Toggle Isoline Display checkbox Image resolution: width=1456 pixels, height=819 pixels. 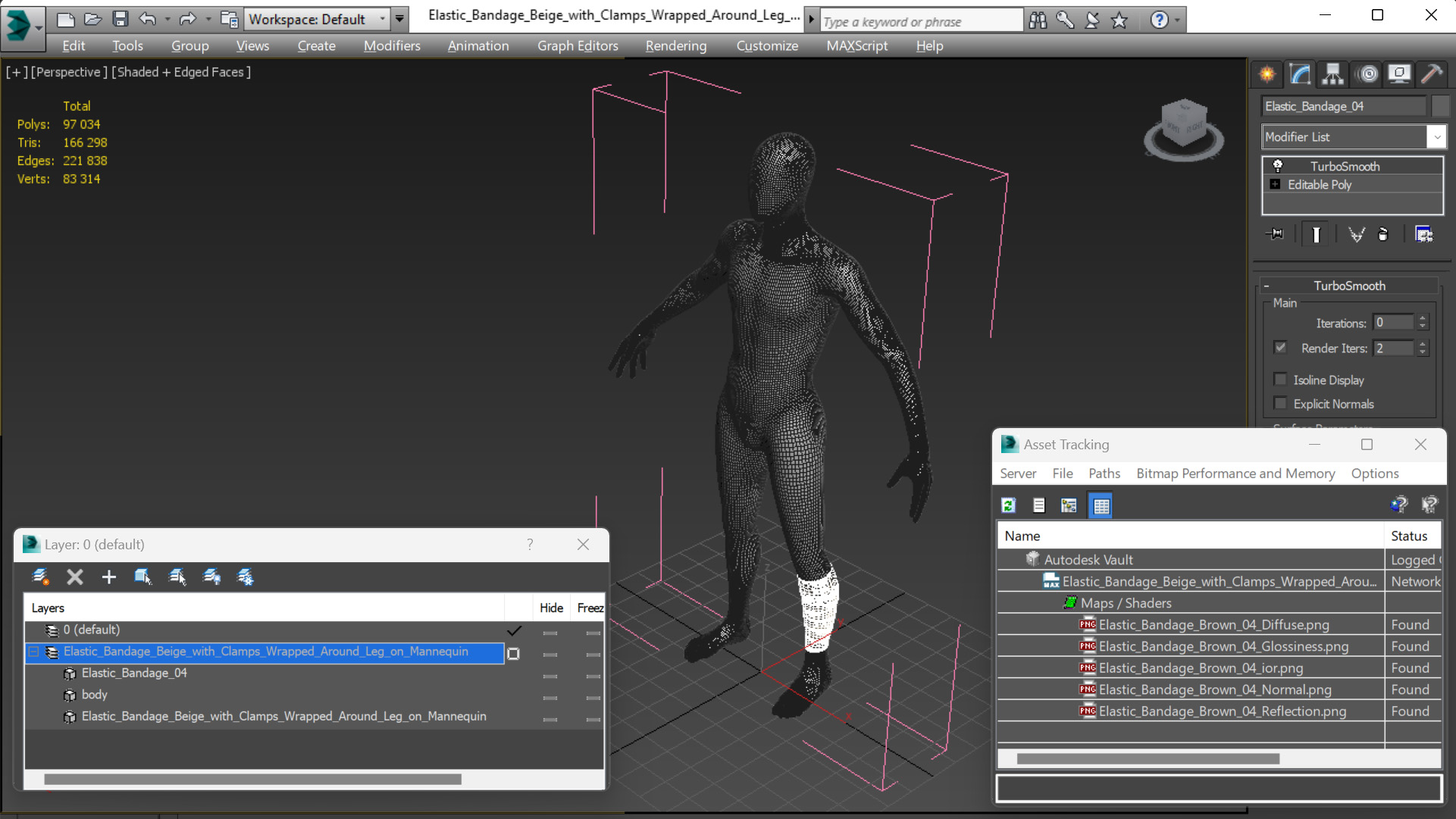(1280, 379)
